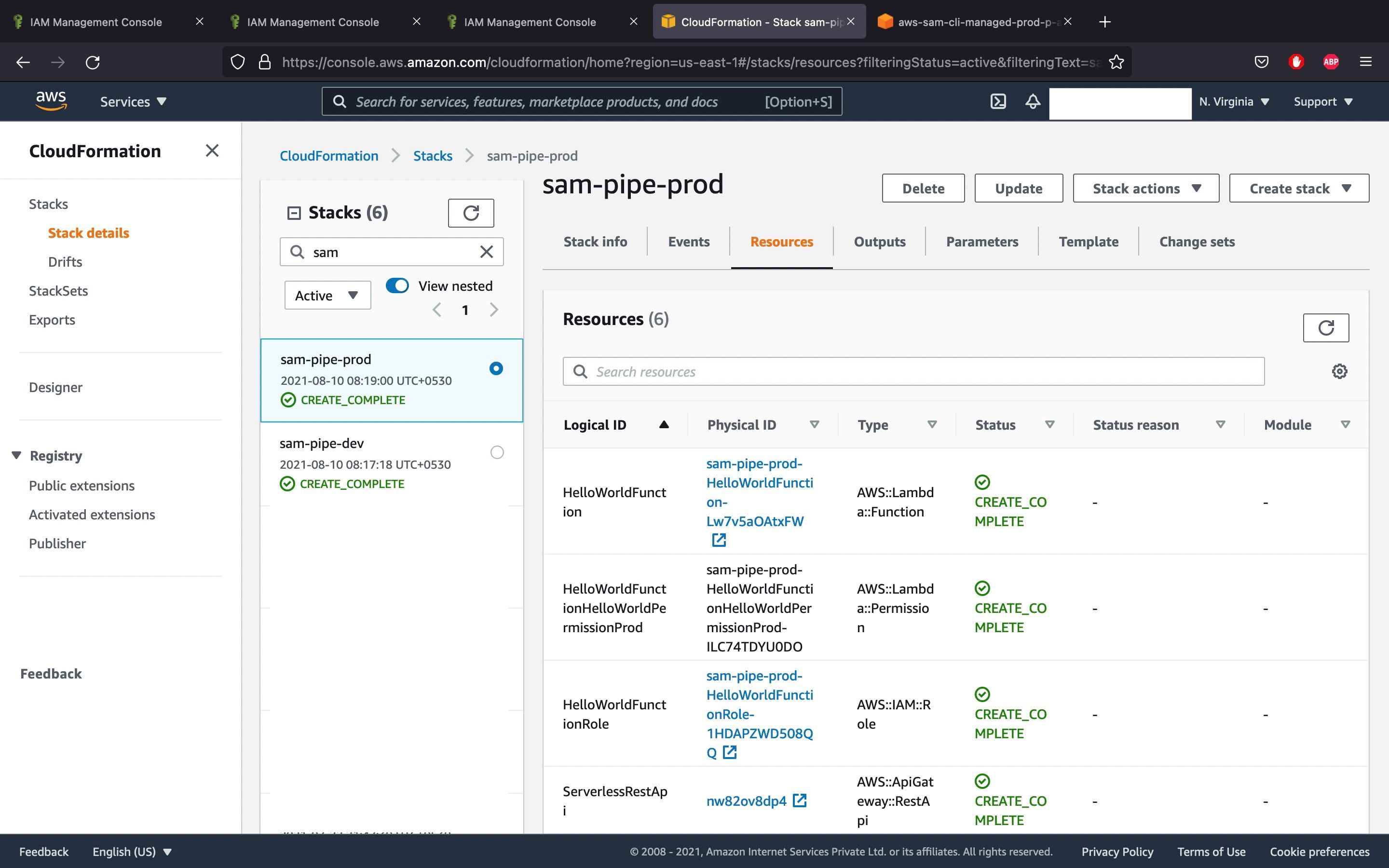Switch to the Parameters tab

pyautogui.click(x=982, y=242)
